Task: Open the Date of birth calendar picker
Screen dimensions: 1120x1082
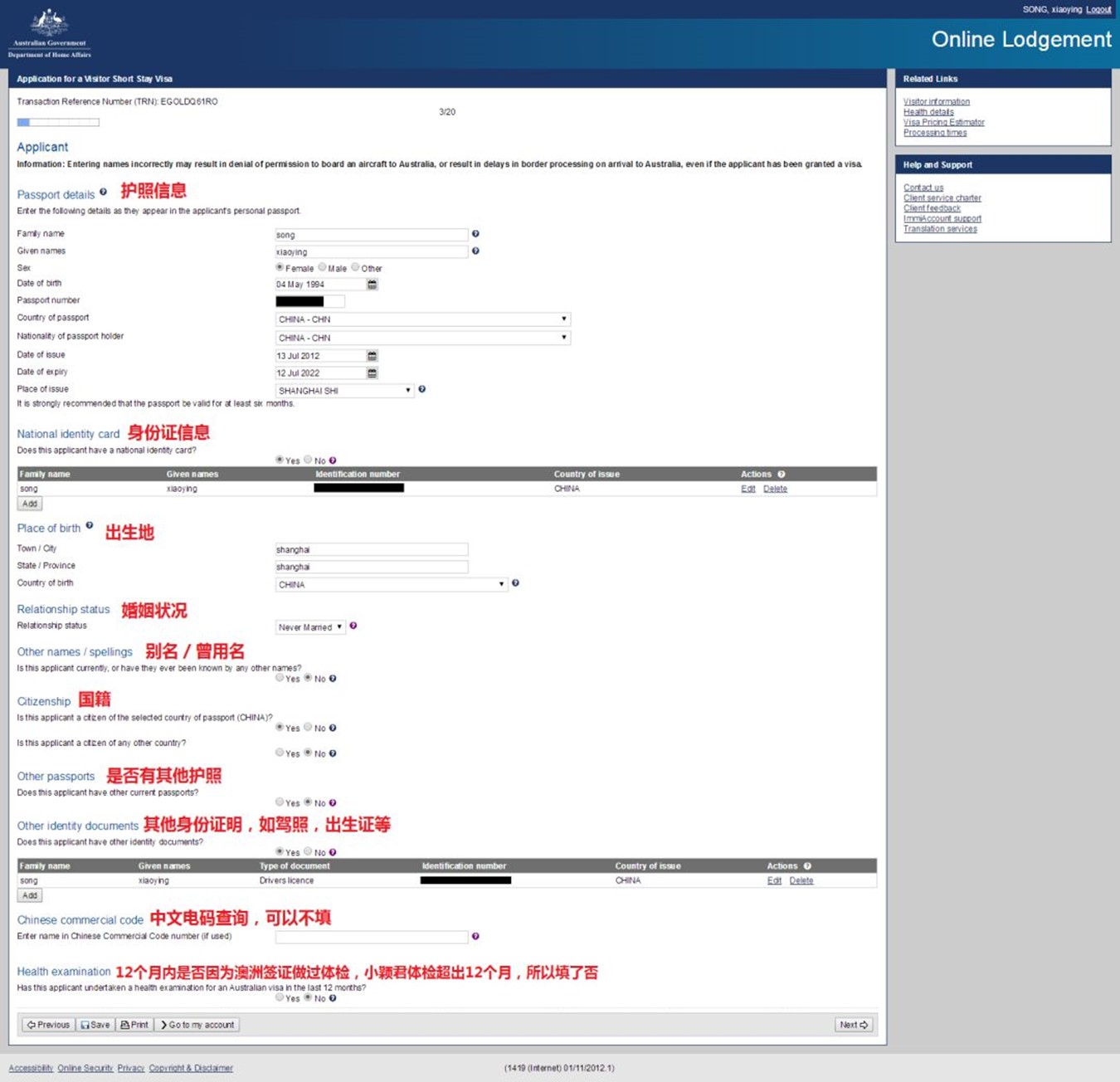Action: click(373, 285)
